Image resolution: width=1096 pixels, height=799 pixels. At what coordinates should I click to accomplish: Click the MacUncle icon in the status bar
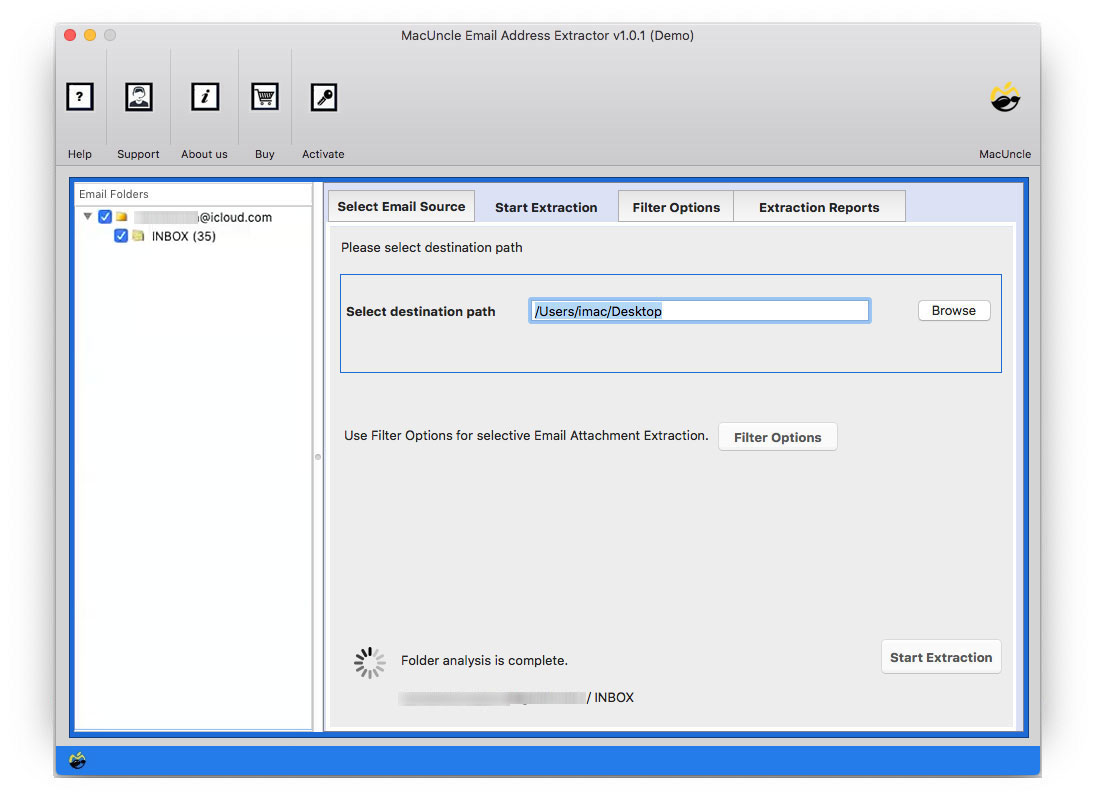point(79,760)
